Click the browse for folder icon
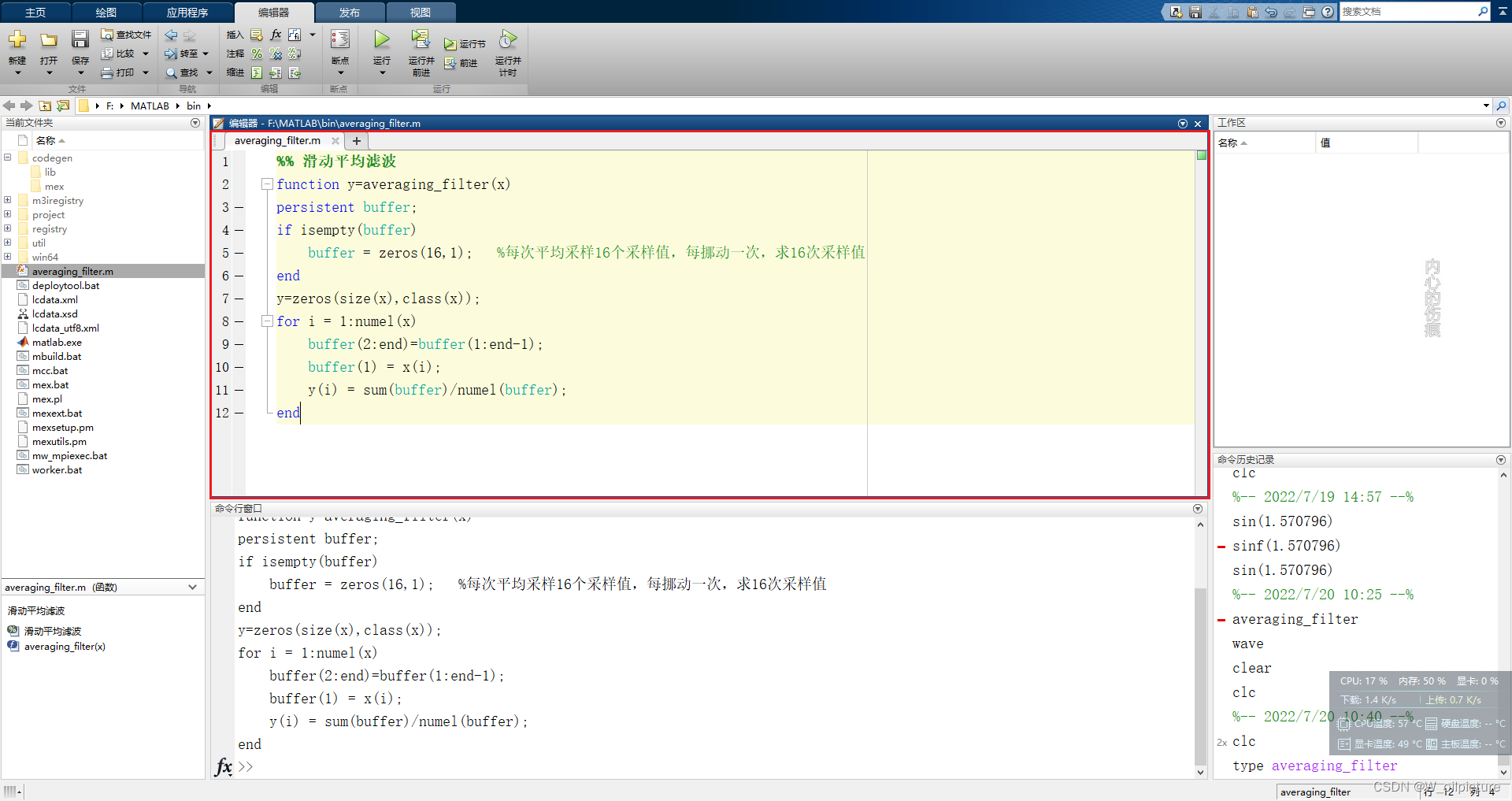Screen dimensions: 1512x801 [63, 106]
